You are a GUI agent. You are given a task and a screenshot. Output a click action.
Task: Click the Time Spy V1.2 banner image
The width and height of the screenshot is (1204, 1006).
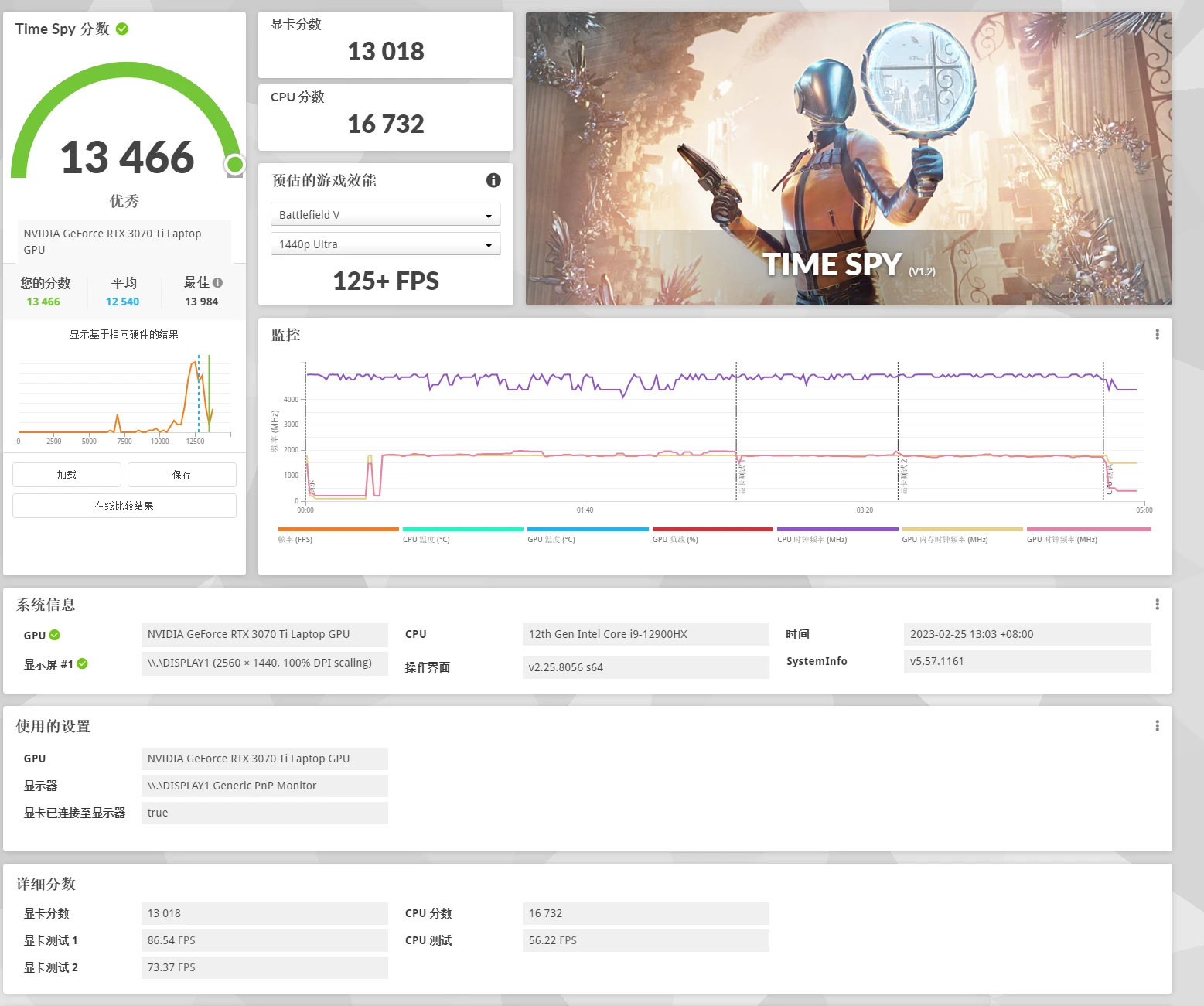click(849, 159)
